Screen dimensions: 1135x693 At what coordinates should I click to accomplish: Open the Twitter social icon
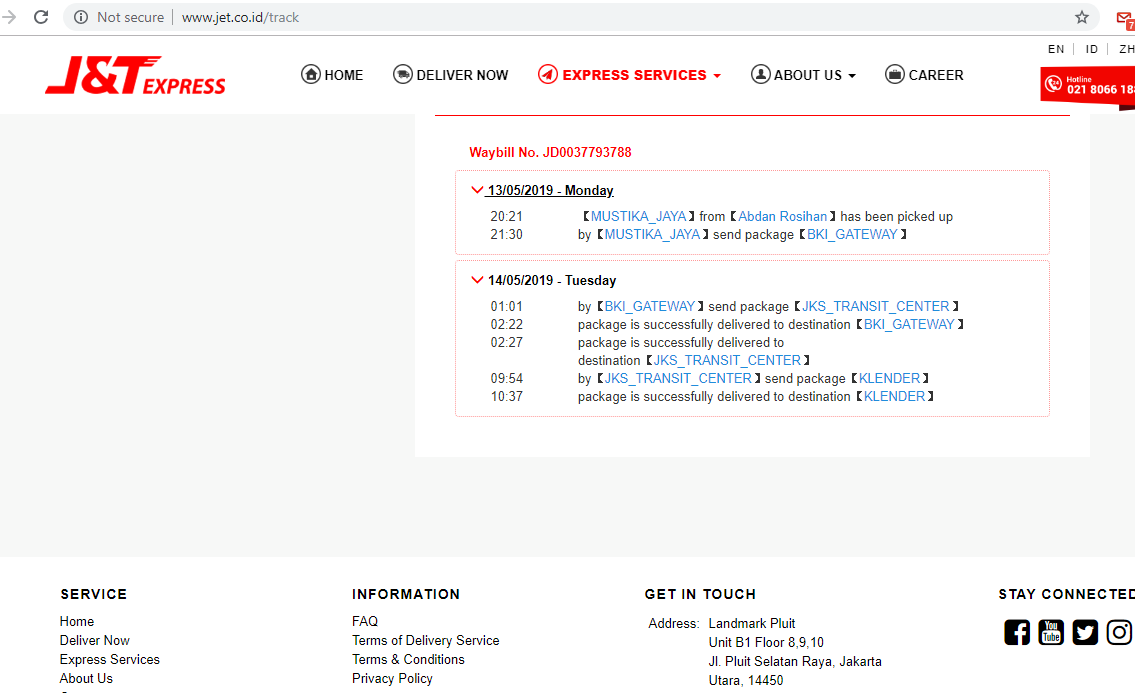point(1085,632)
